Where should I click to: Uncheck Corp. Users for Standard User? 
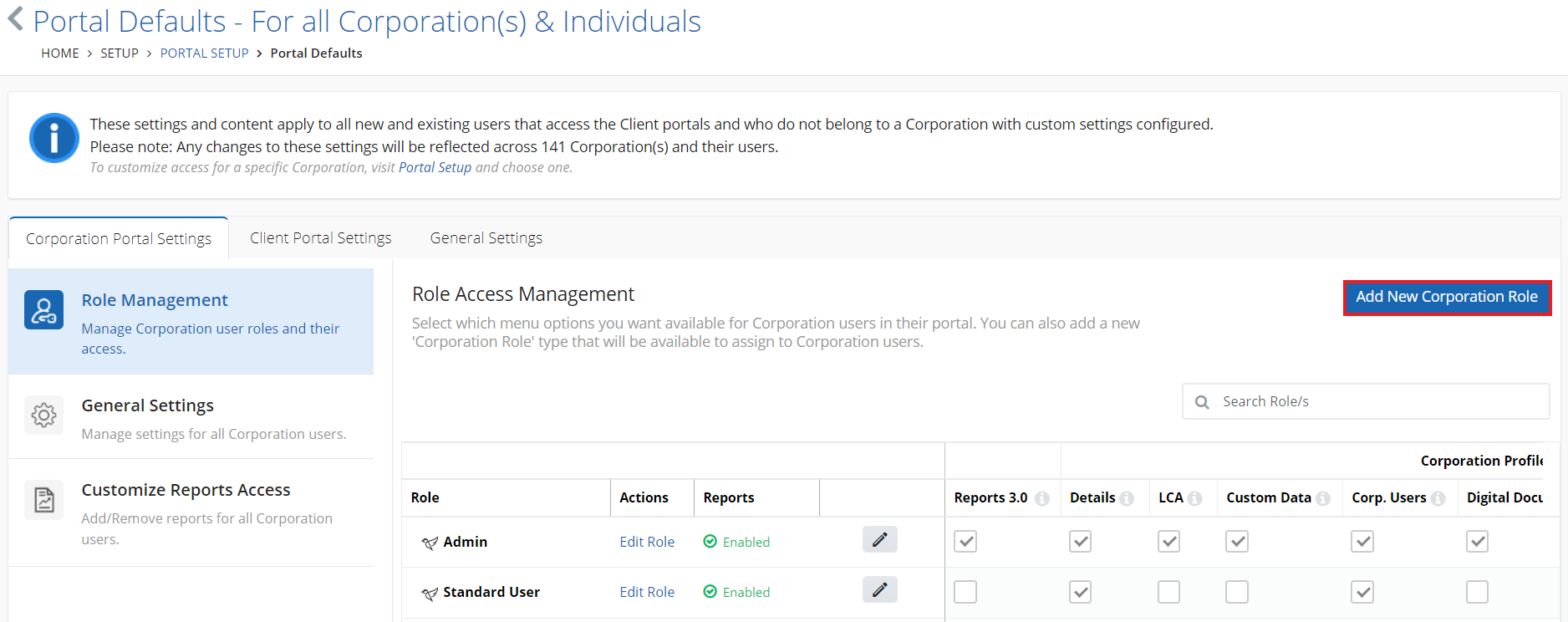tap(1362, 592)
